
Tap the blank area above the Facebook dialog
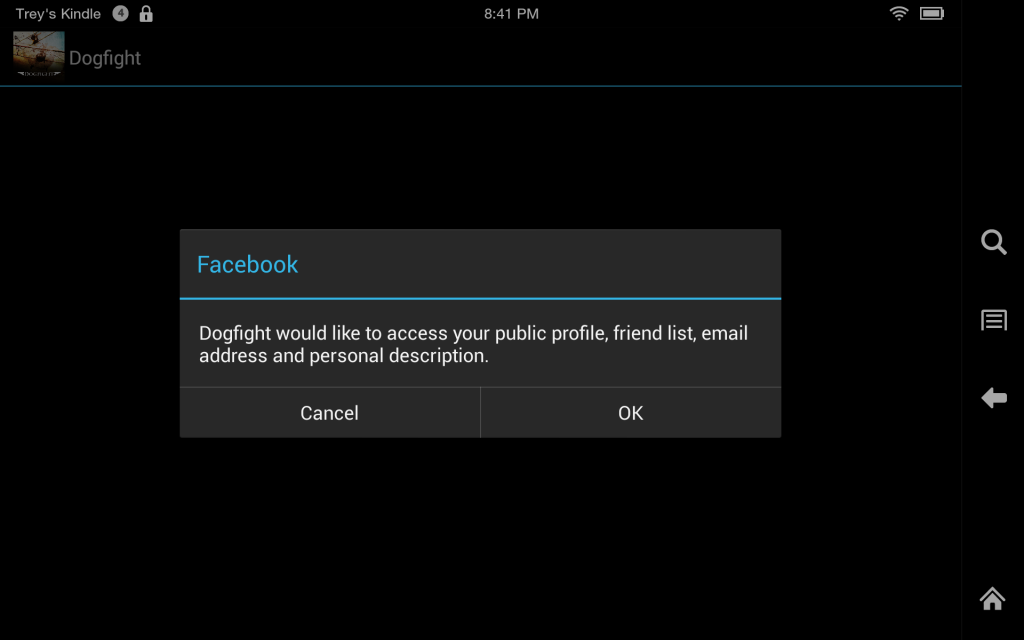(x=480, y=157)
